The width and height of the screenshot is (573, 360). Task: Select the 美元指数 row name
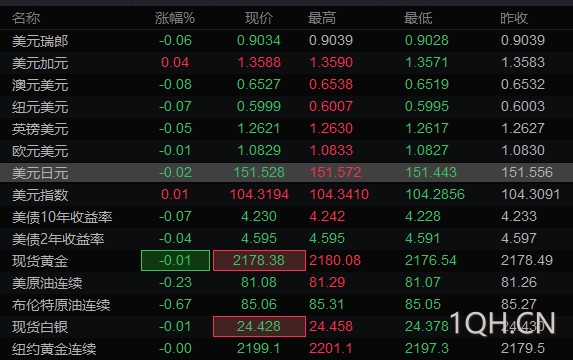[40, 195]
